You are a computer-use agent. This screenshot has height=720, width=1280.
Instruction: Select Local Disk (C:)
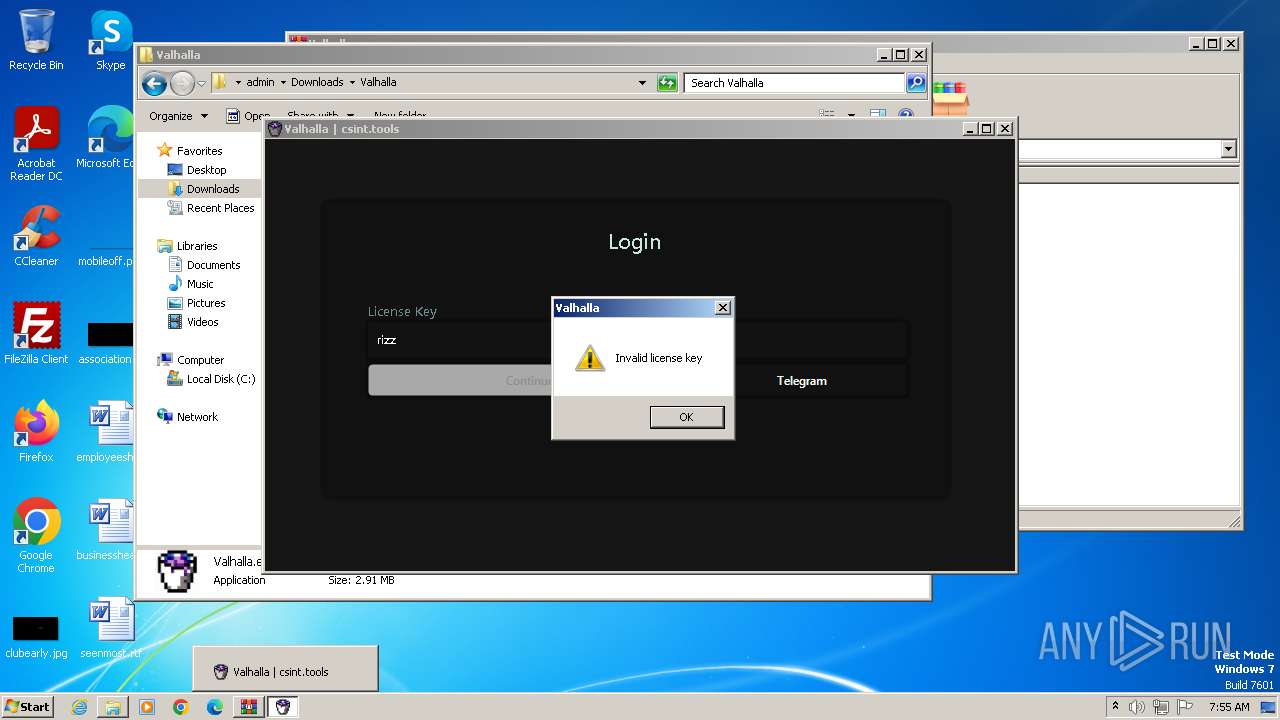coord(221,379)
